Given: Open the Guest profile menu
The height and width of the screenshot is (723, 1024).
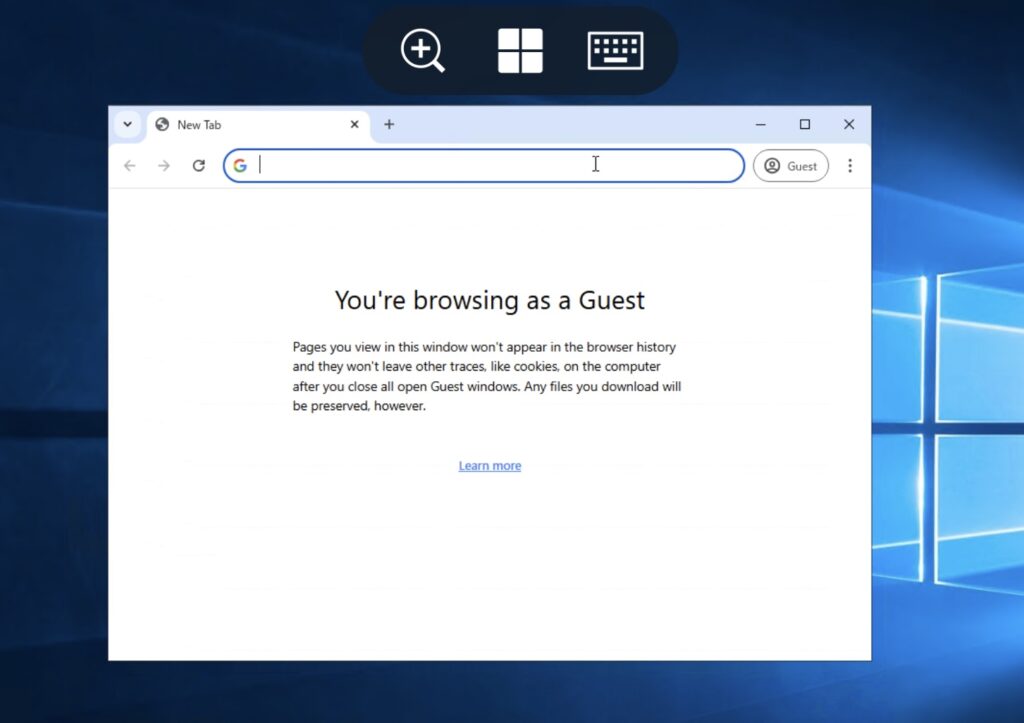Looking at the screenshot, I should (x=791, y=166).
